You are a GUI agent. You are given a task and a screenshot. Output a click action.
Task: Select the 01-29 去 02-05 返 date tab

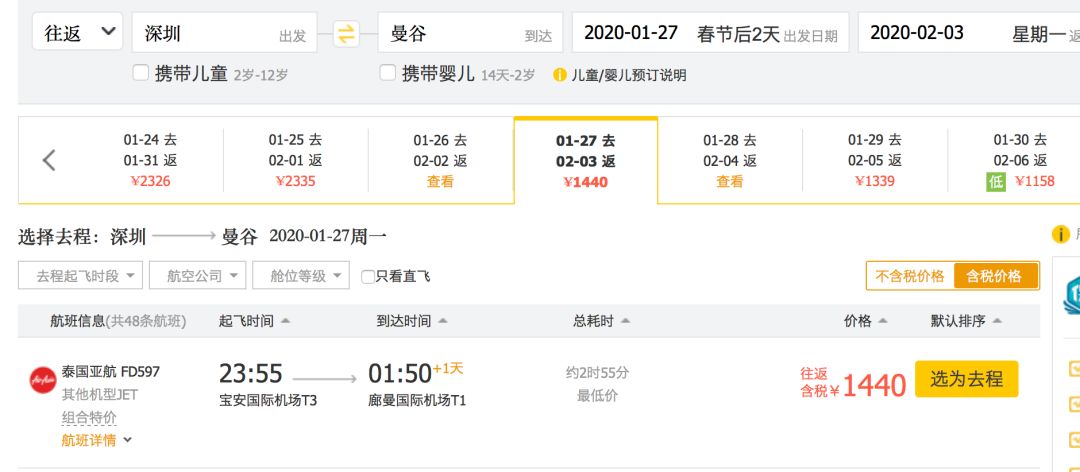875,161
